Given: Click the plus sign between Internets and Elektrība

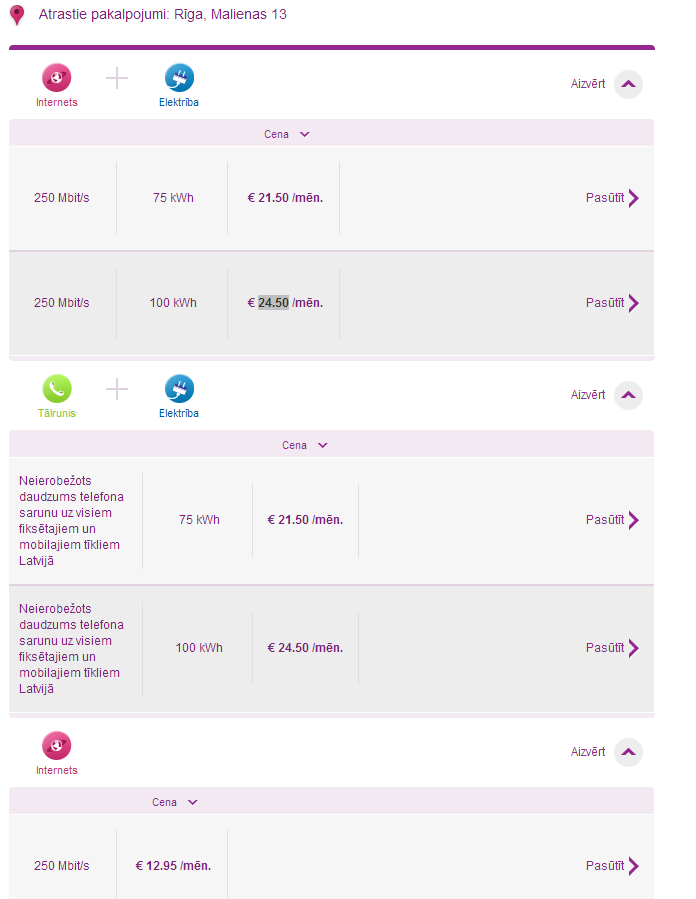Looking at the screenshot, I should click(x=117, y=78).
